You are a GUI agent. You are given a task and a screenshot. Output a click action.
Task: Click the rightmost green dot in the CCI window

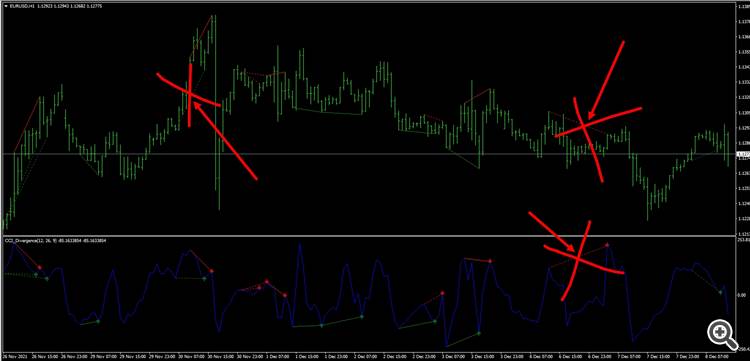coord(720,292)
